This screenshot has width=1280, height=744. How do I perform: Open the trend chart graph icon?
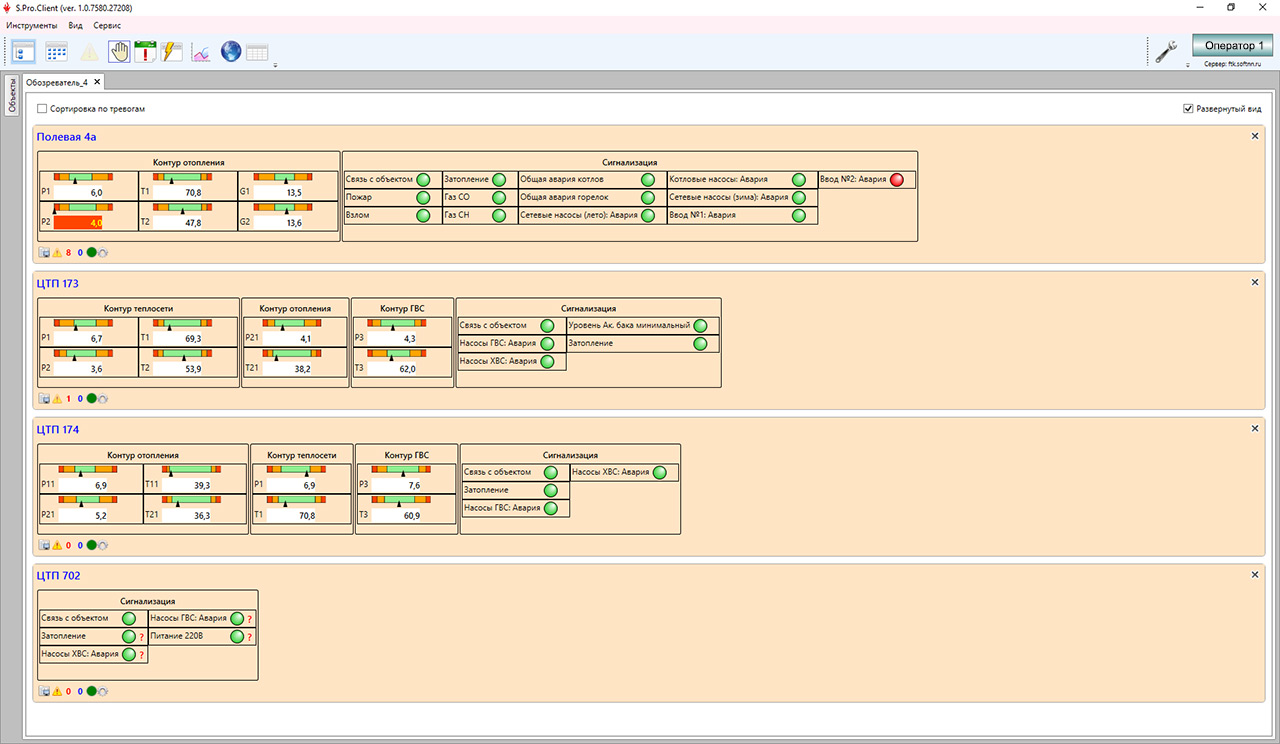(x=201, y=51)
